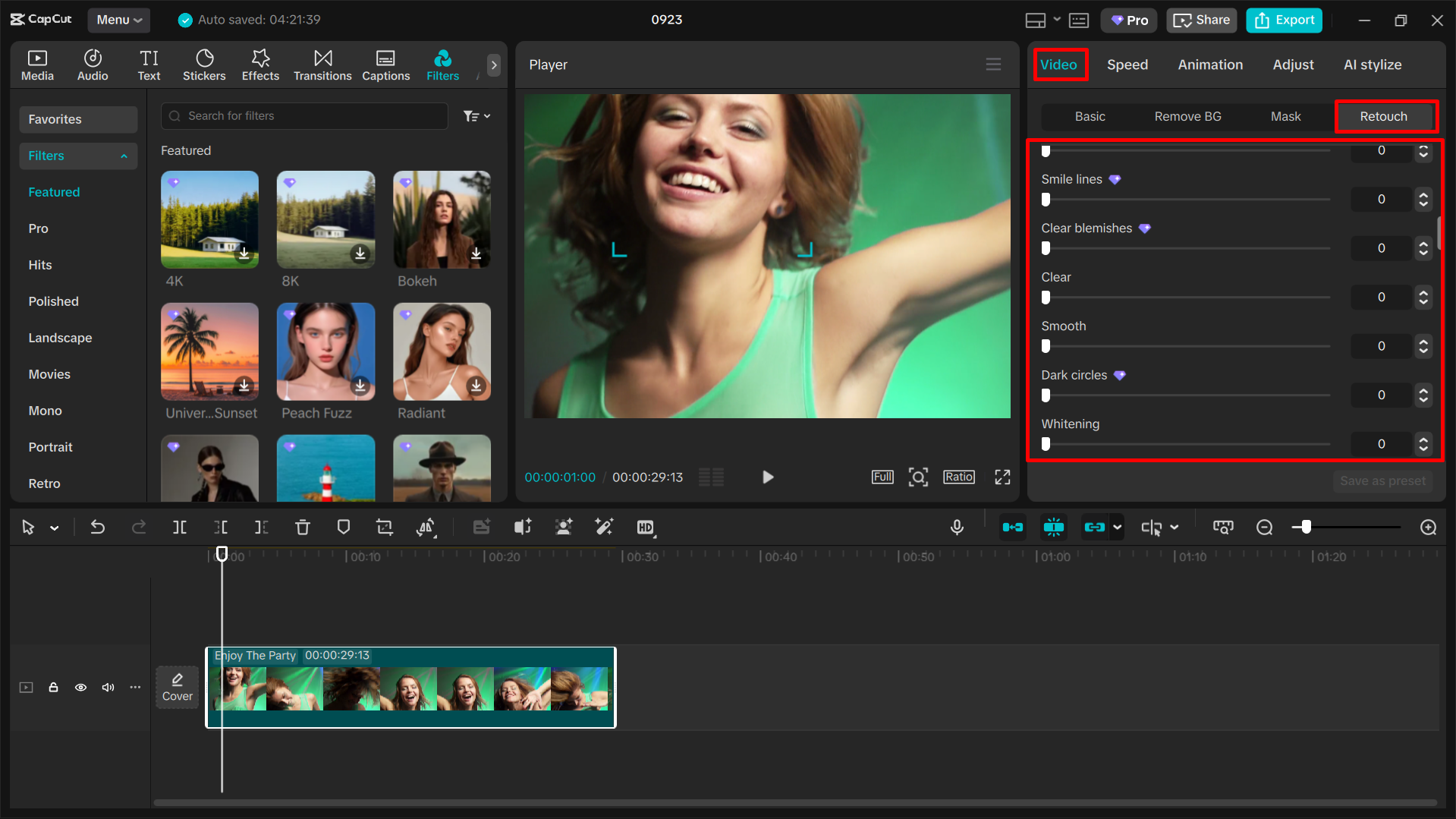The width and height of the screenshot is (1456, 819).
Task: Select the Enjoy The Party clip
Action: click(x=410, y=687)
